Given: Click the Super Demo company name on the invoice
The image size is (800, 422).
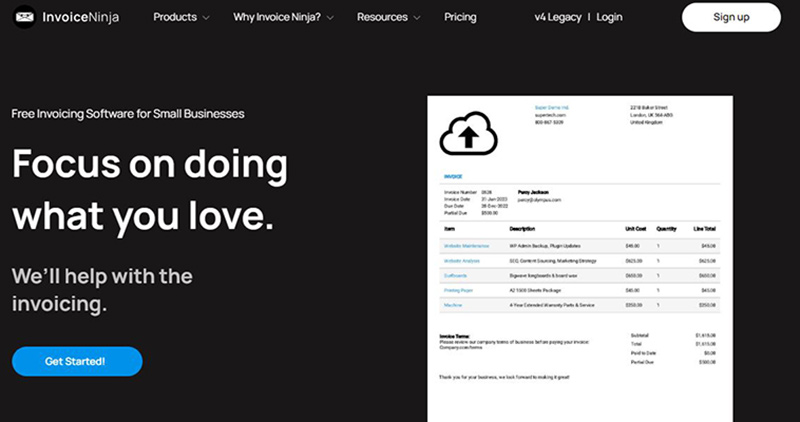Looking at the screenshot, I should pos(551,107).
